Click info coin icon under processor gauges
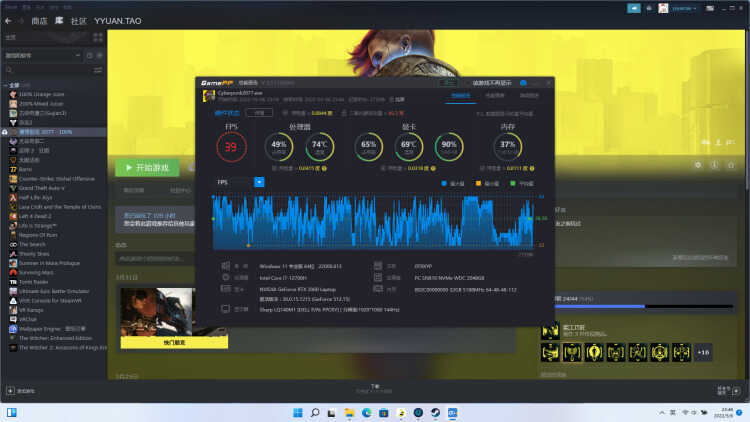The image size is (750, 422). coord(324,168)
